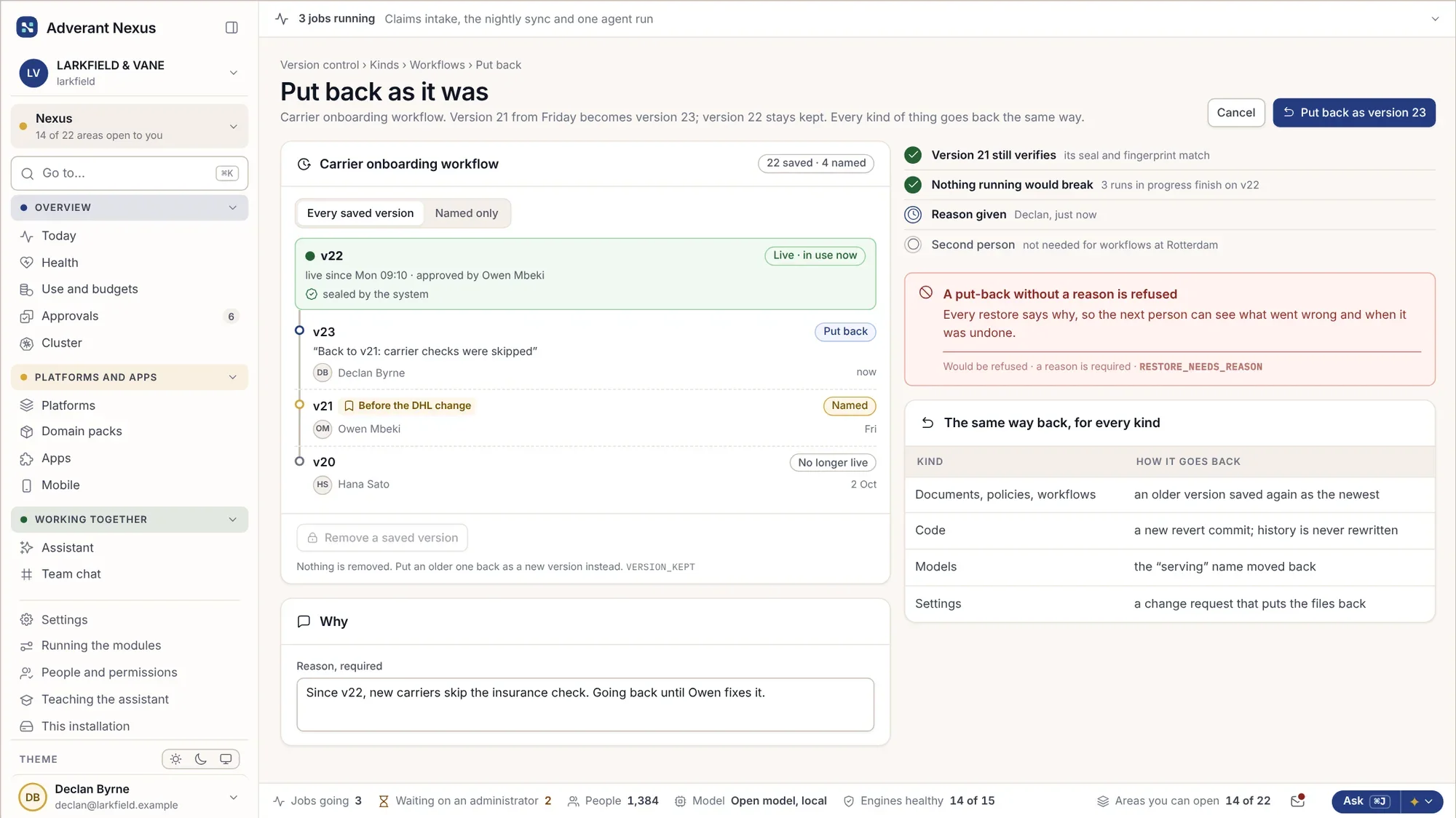Click into the Reason required text box
Screen dimensions: 1456x818
click(585, 704)
